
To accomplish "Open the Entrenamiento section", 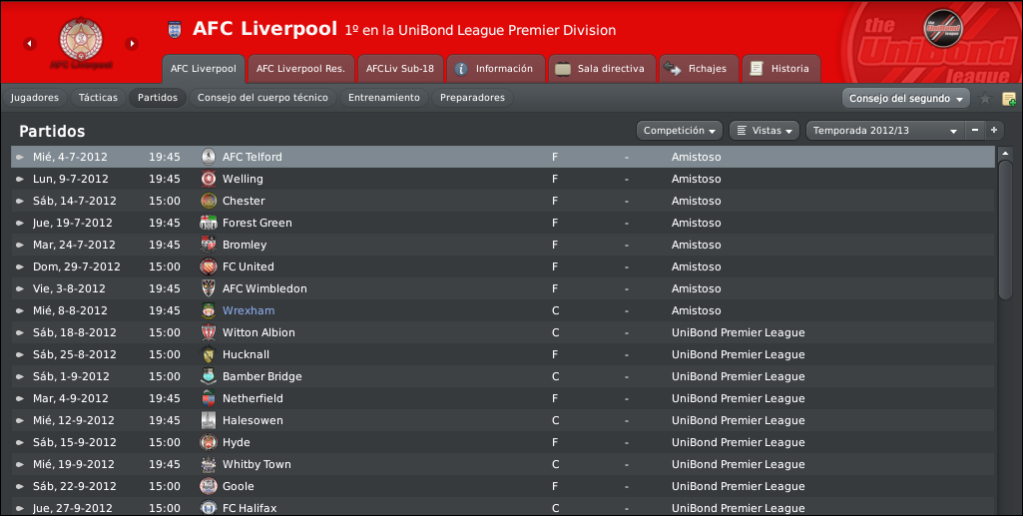I will (x=384, y=98).
